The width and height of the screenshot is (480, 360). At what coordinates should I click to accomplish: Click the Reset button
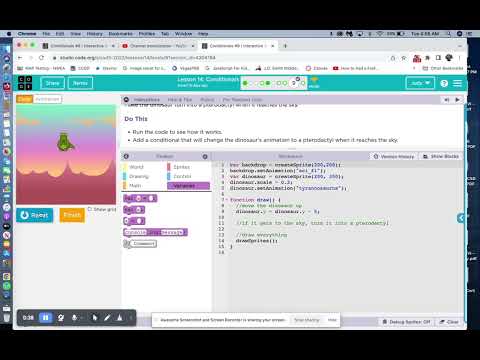click(x=35, y=215)
